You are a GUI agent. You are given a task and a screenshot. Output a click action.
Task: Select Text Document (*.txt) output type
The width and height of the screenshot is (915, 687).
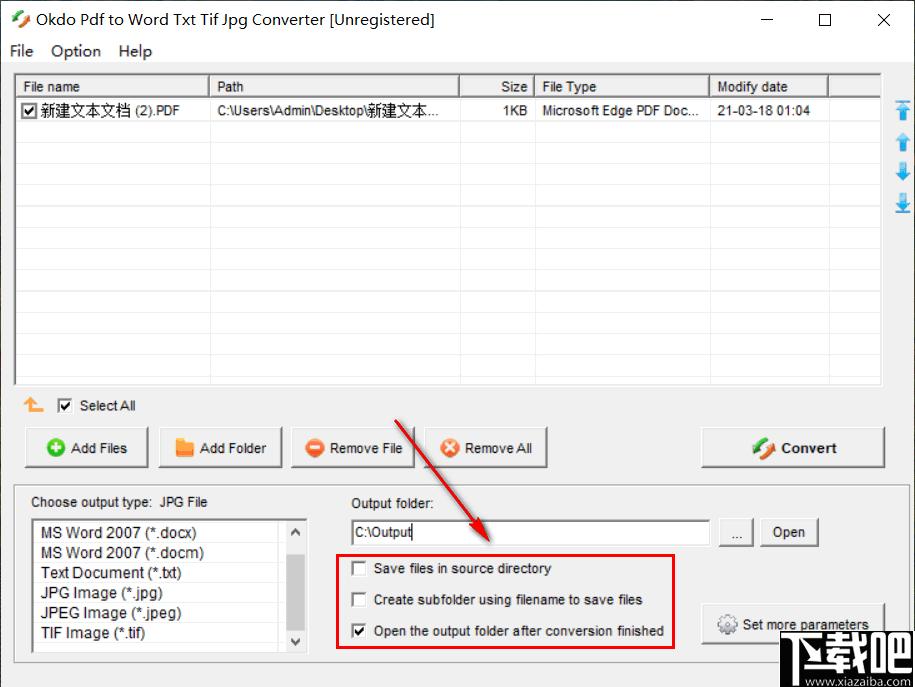point(155,573)
